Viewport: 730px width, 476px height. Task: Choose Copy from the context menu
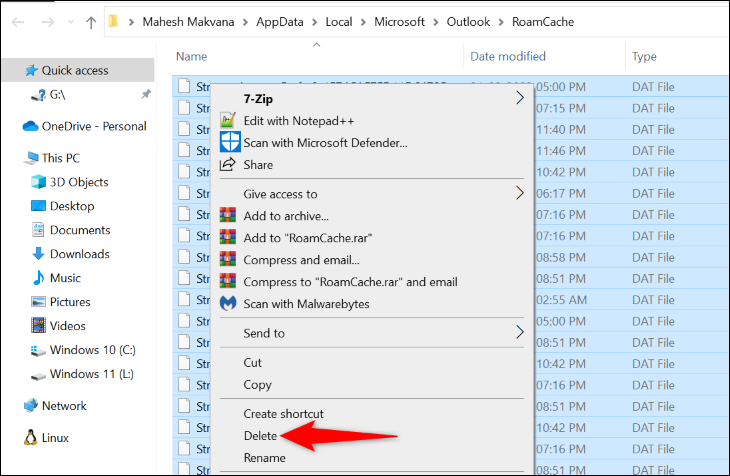[257, 385]
